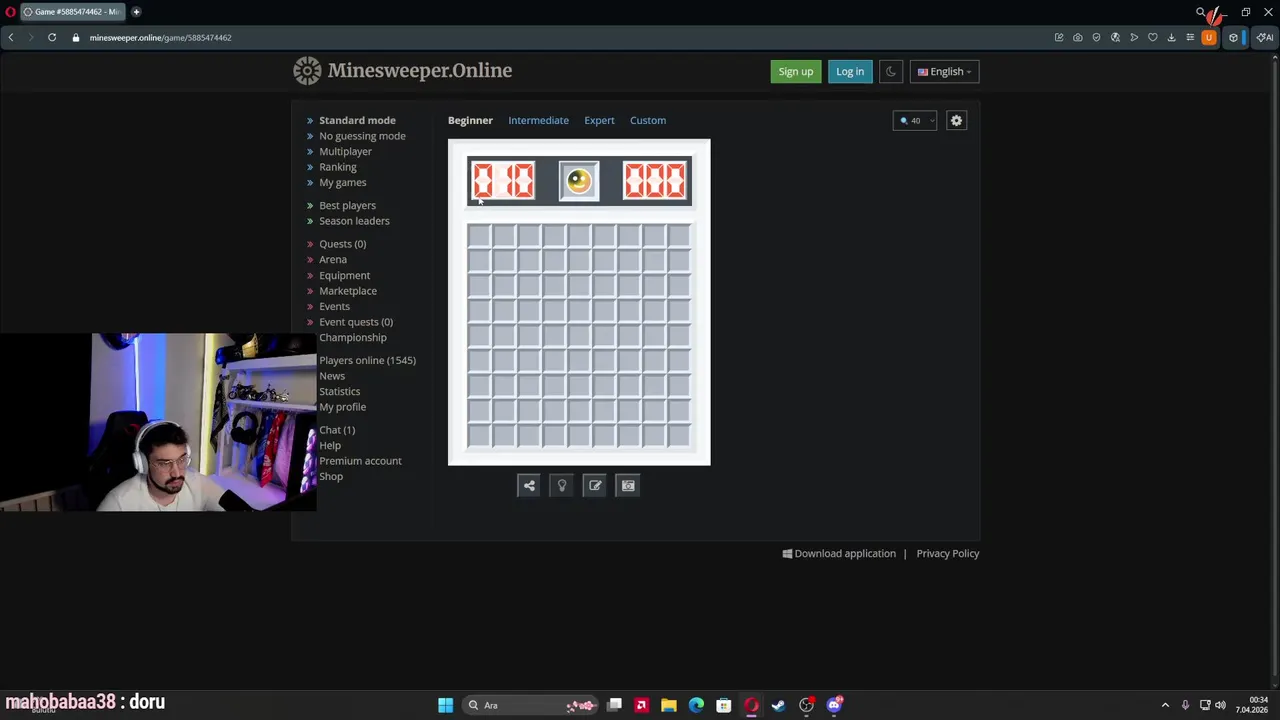Open My games link
This screenshot has height=720, width=1280.
[x=342, y=182]
